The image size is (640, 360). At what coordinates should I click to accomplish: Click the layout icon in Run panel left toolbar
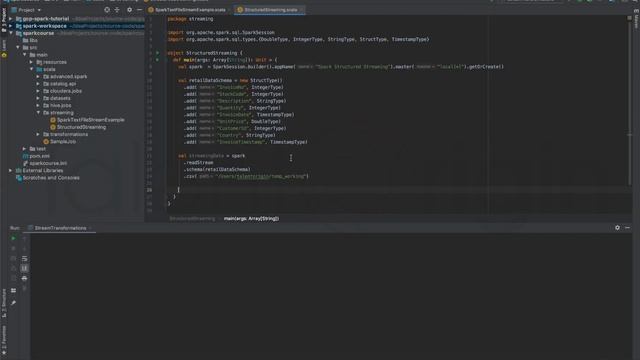click(x=13, y=291)
